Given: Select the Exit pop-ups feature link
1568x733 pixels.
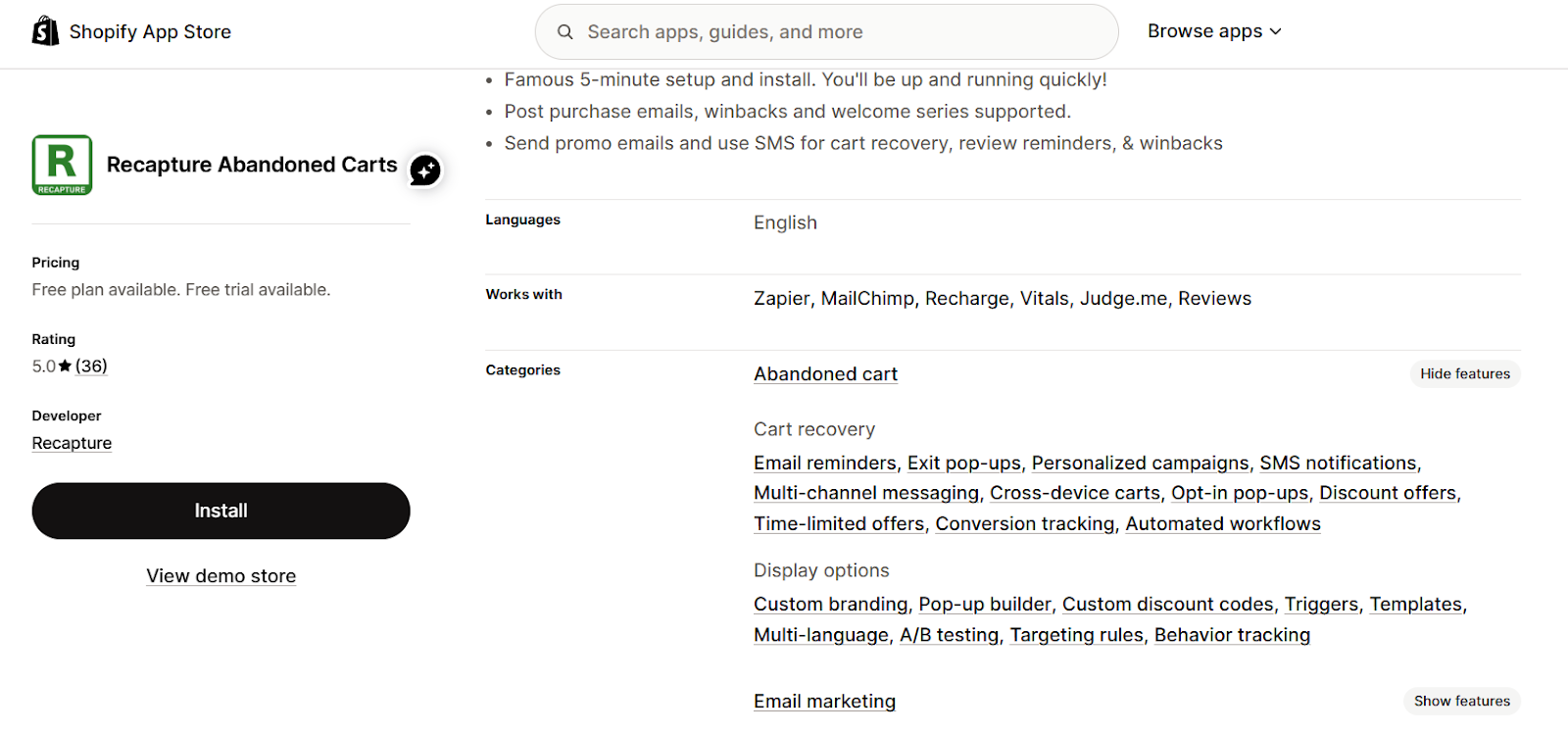Looking at the screenshot, I should click(964, 463).
